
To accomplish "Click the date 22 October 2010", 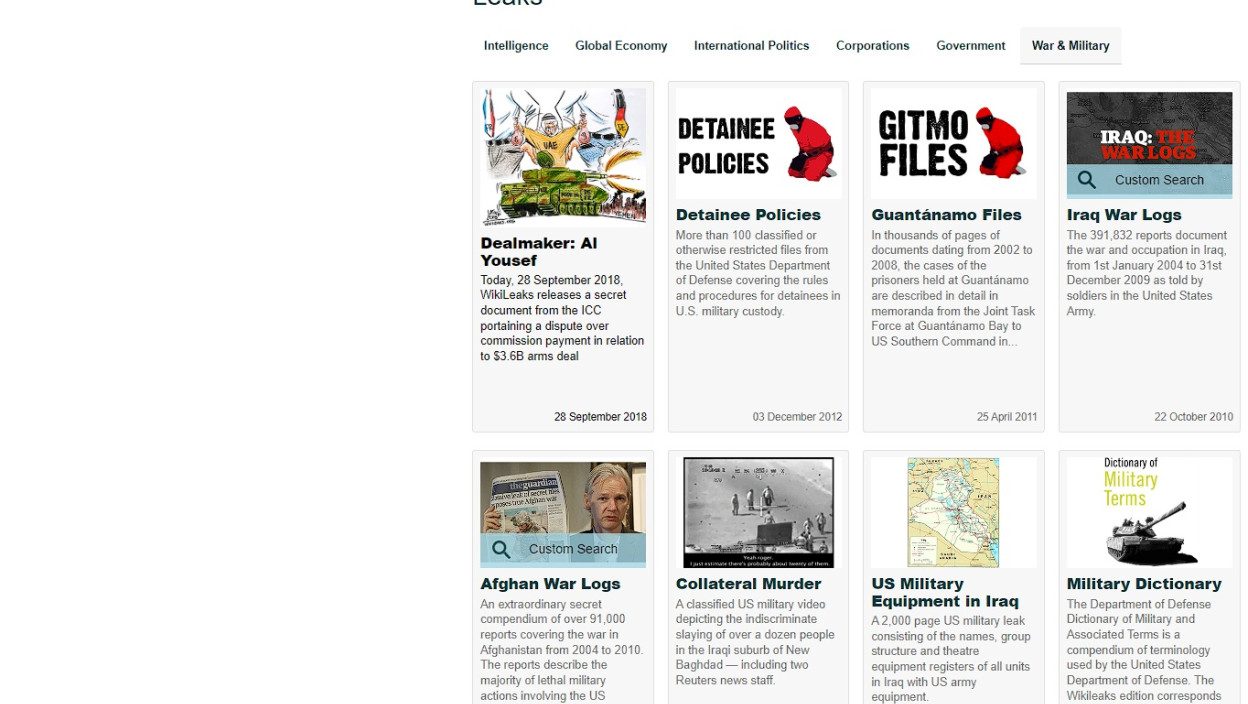I will (1193, 417).
